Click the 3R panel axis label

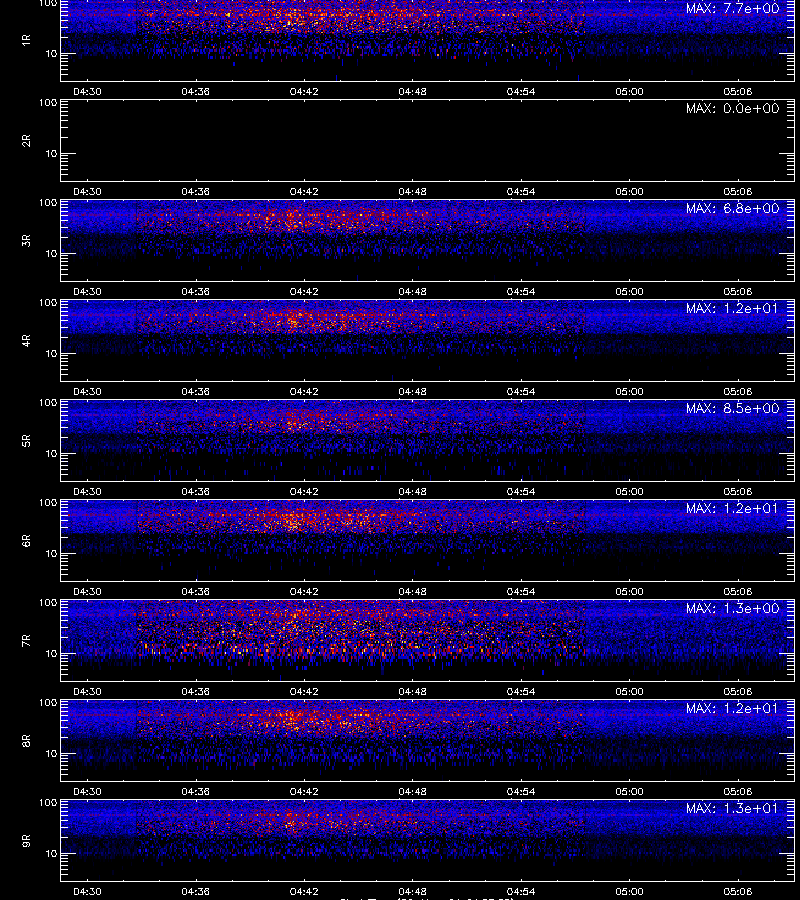coord(26,240)
